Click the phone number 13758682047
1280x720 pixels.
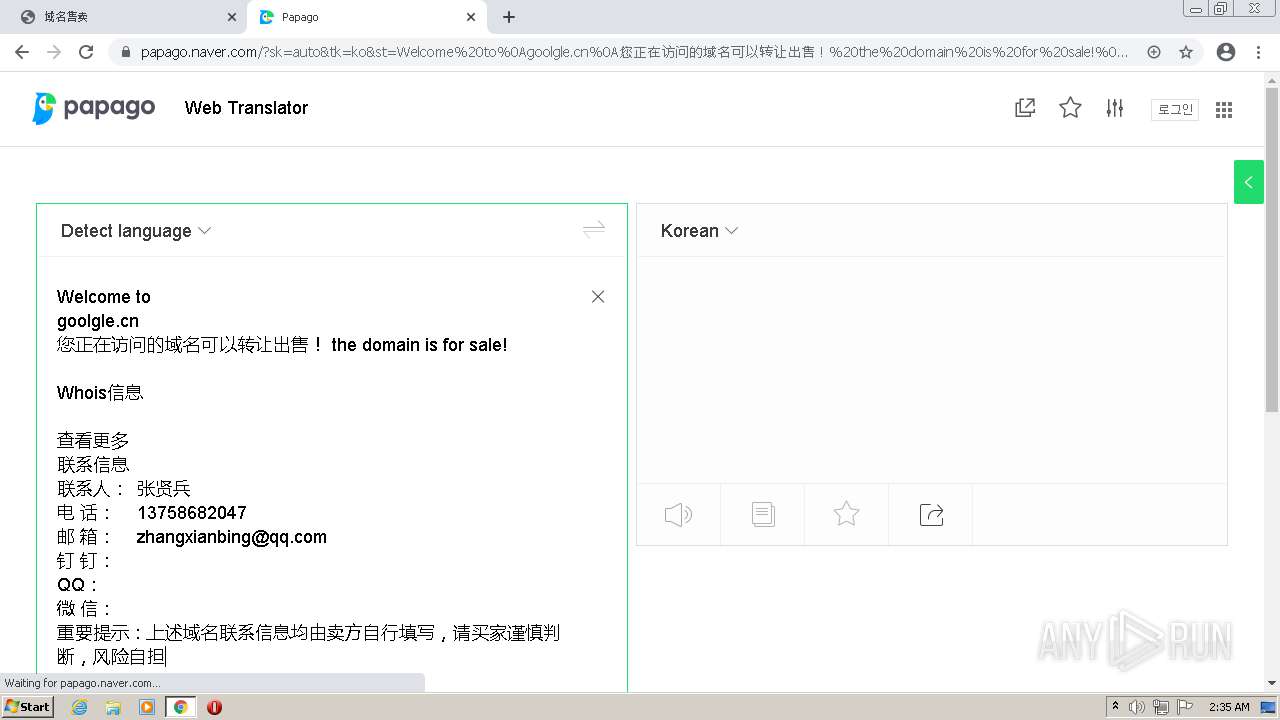[192, 513]
